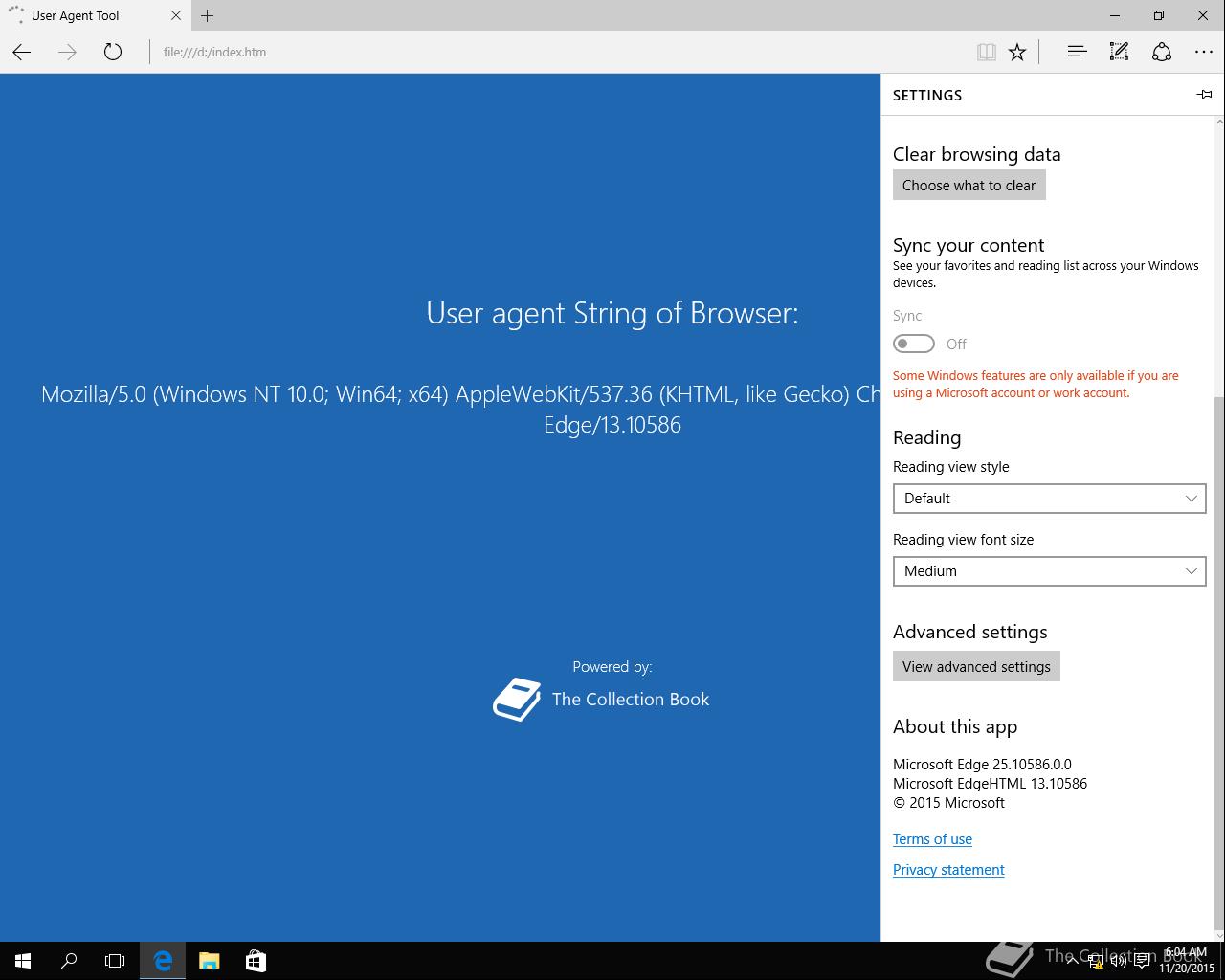Refresh the page with the reload icon

(x=113, y=52)
